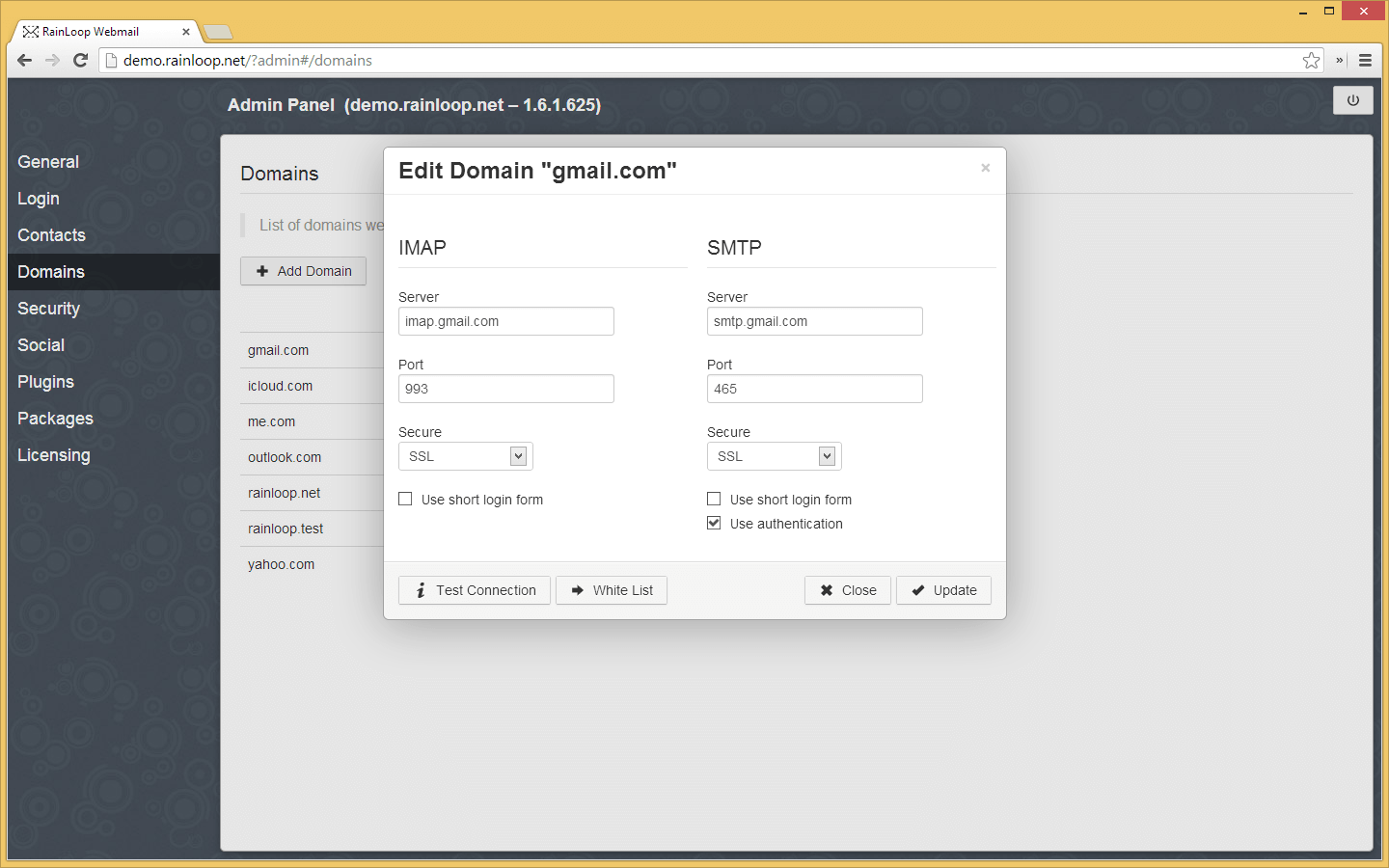Image resolution: width=1389 pixels, height=868 pixels.
Task: Edit the IMAP Port field
Action: pyautogui.click(x=506, y=389)
